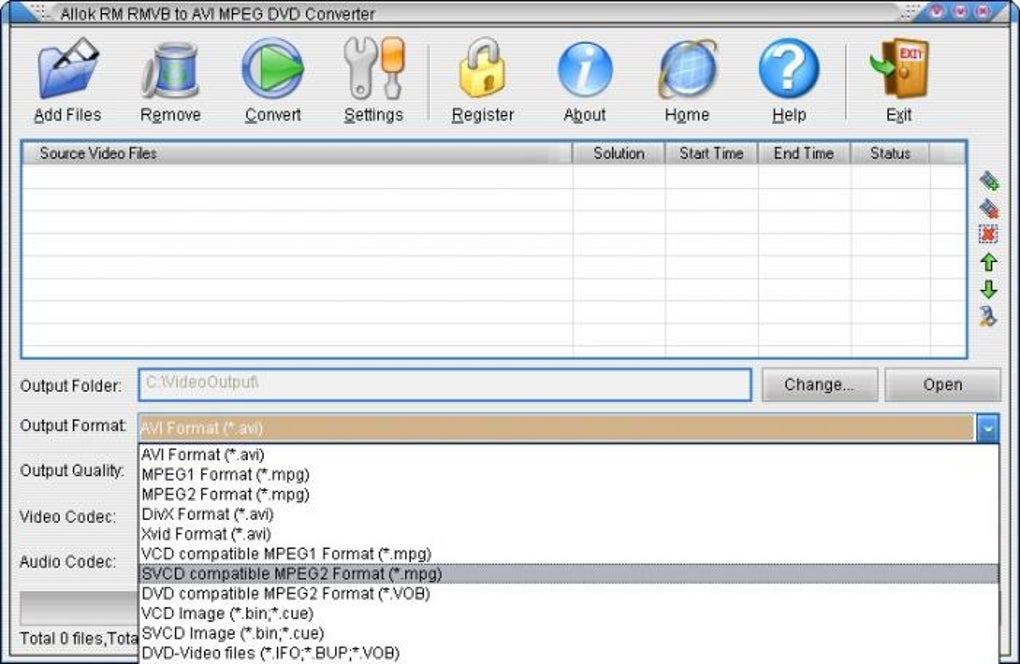Select SVCD compatible MPEG2 Format option
Viewport: 1020px width, 664px height.
pyautogui.click(x=569, y=574)
